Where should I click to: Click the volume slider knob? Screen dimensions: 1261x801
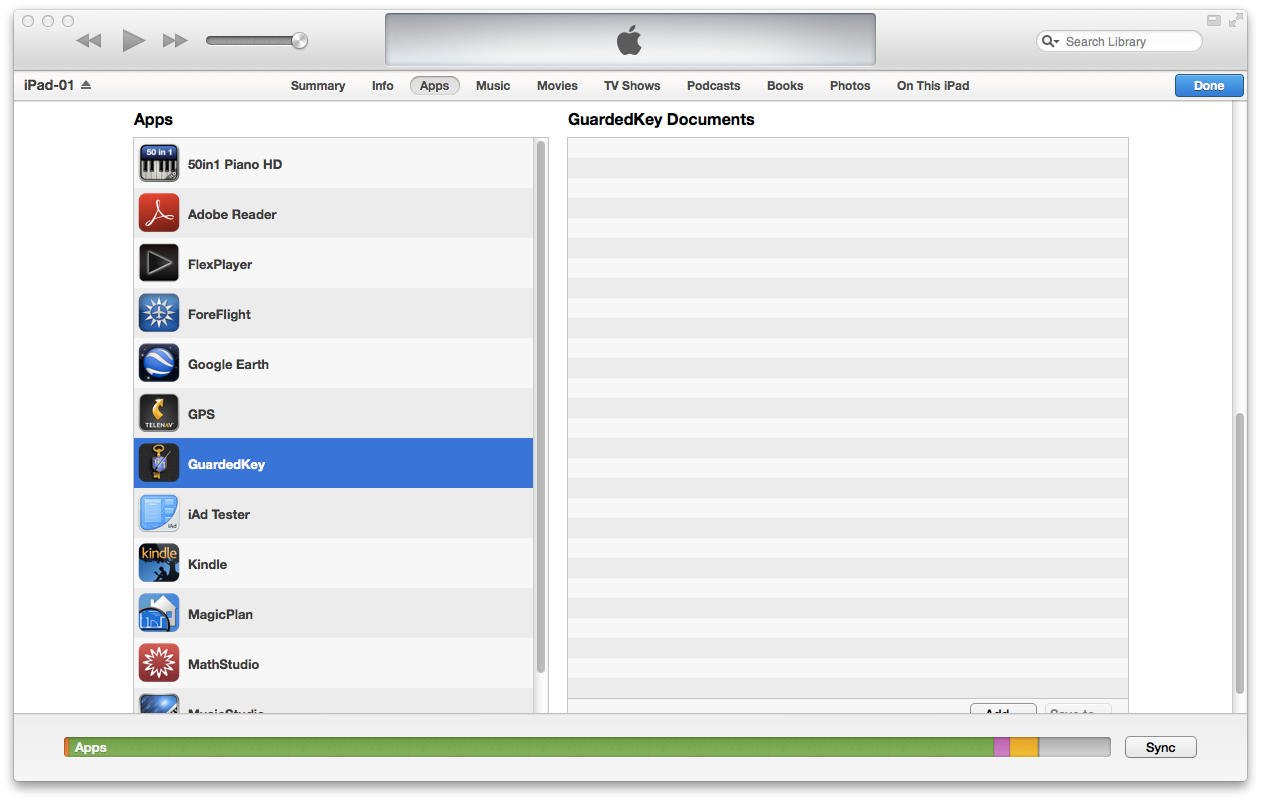299,41
